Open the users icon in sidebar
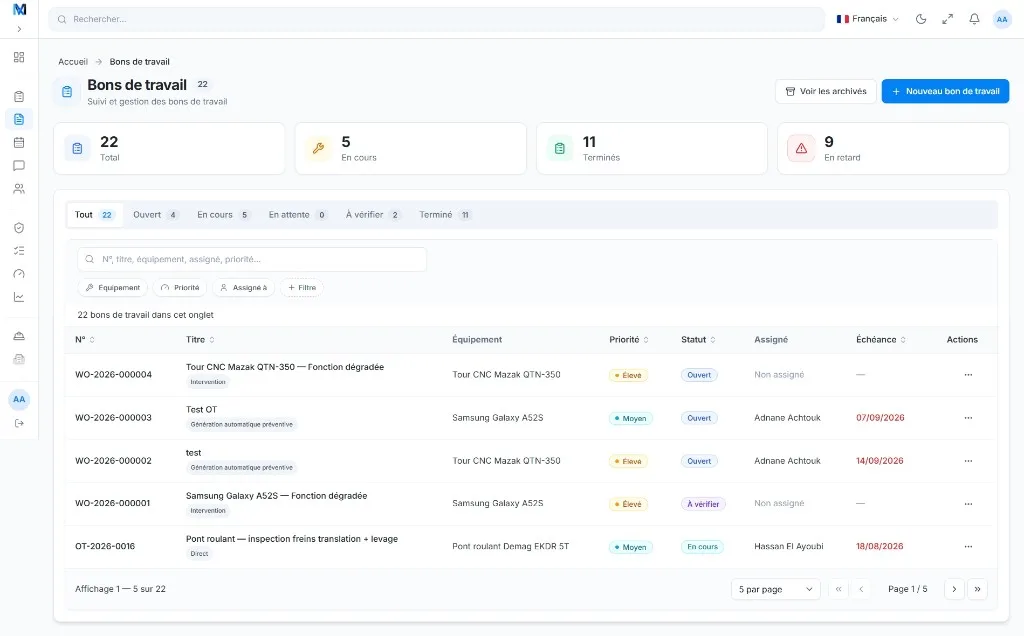This screenshot has width=1024, height=636. tap(19, 189)
